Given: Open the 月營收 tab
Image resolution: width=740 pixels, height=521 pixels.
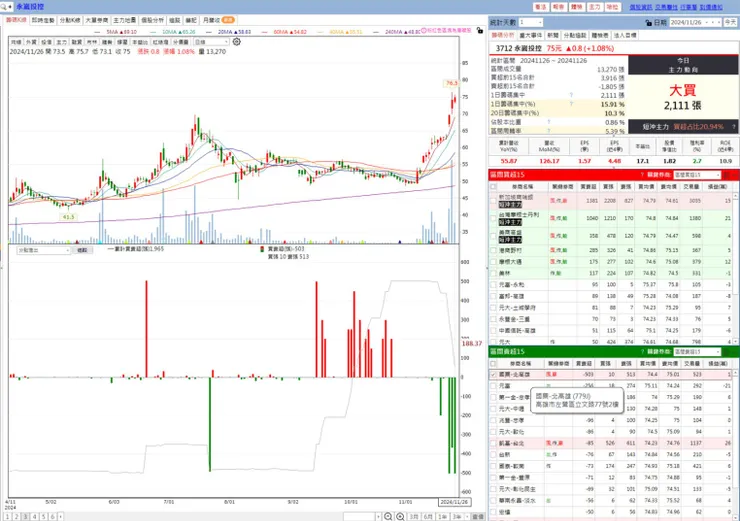Looking at the screenshot, I should tap(218, 20).
